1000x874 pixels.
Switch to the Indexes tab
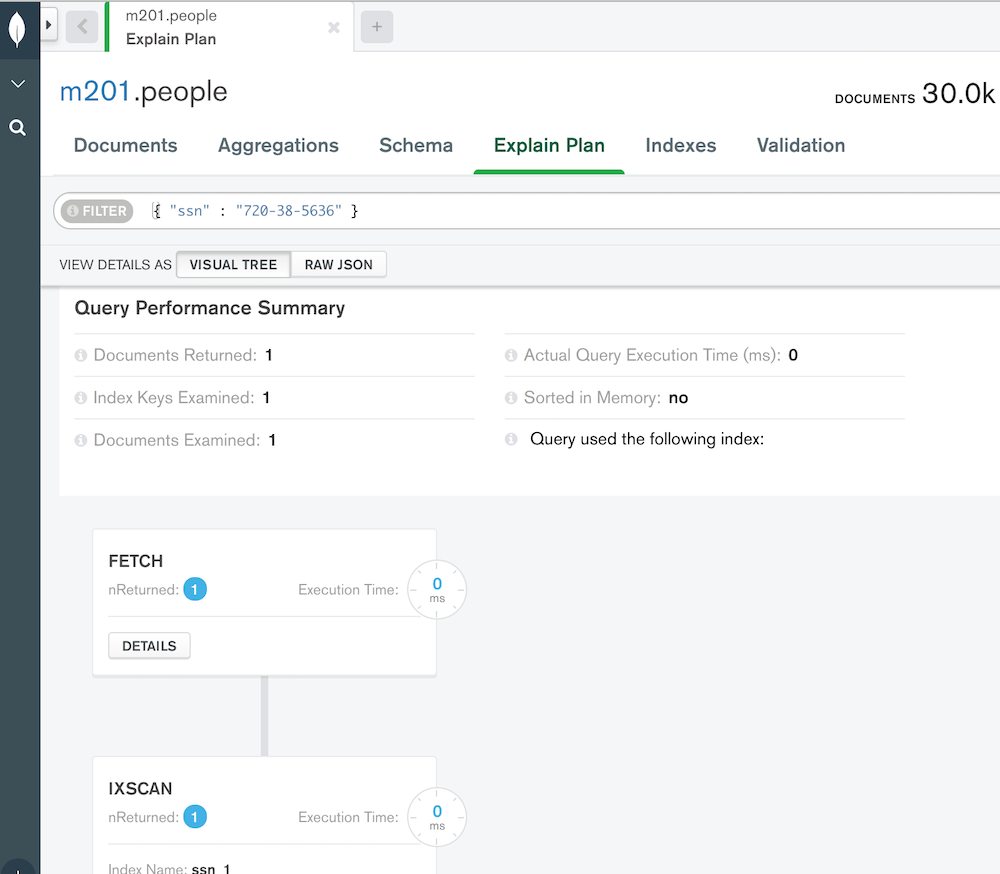pyautogui.click(x=680, y=145)
